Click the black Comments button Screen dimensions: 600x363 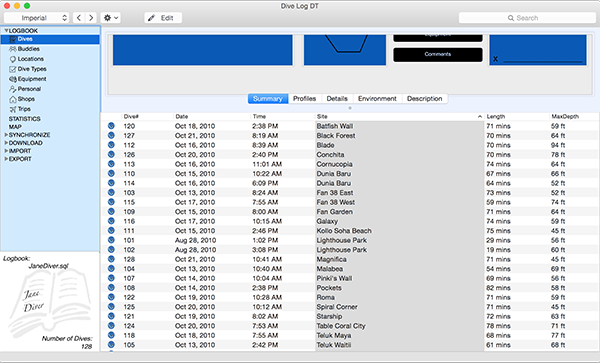(438, 54)
